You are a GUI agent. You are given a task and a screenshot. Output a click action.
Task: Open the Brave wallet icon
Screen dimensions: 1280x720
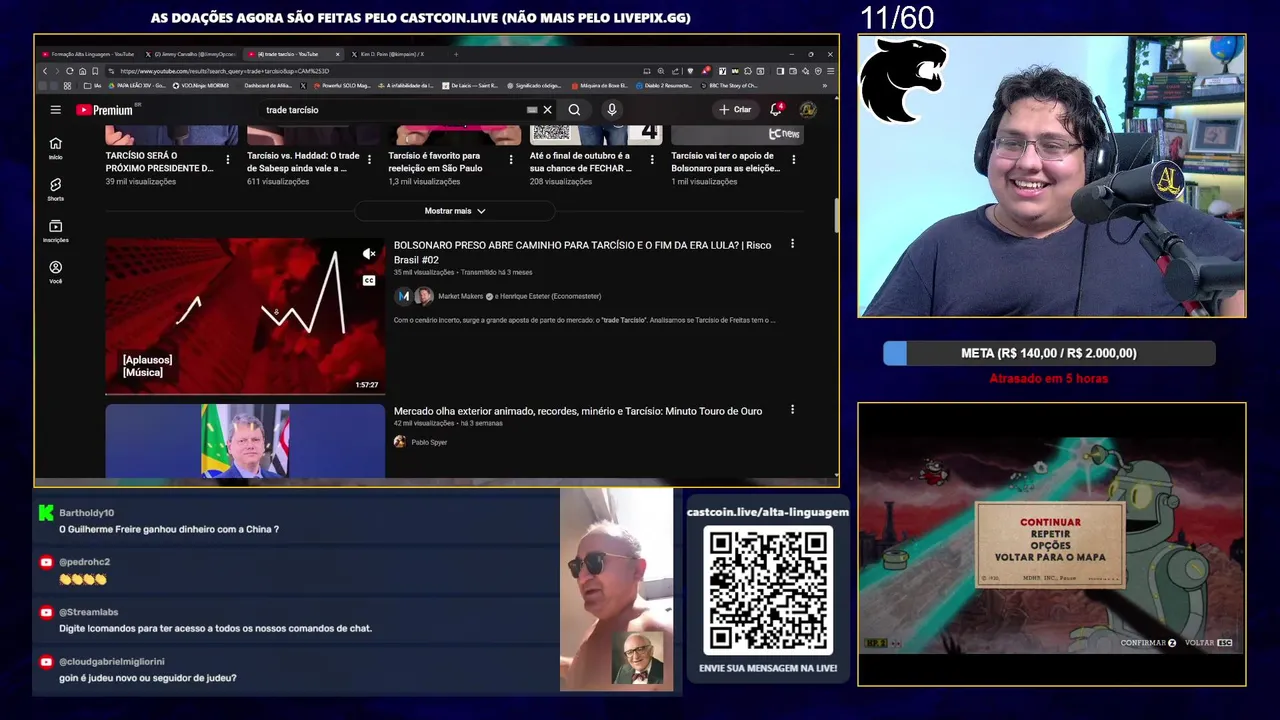click(x=793, y=71)
